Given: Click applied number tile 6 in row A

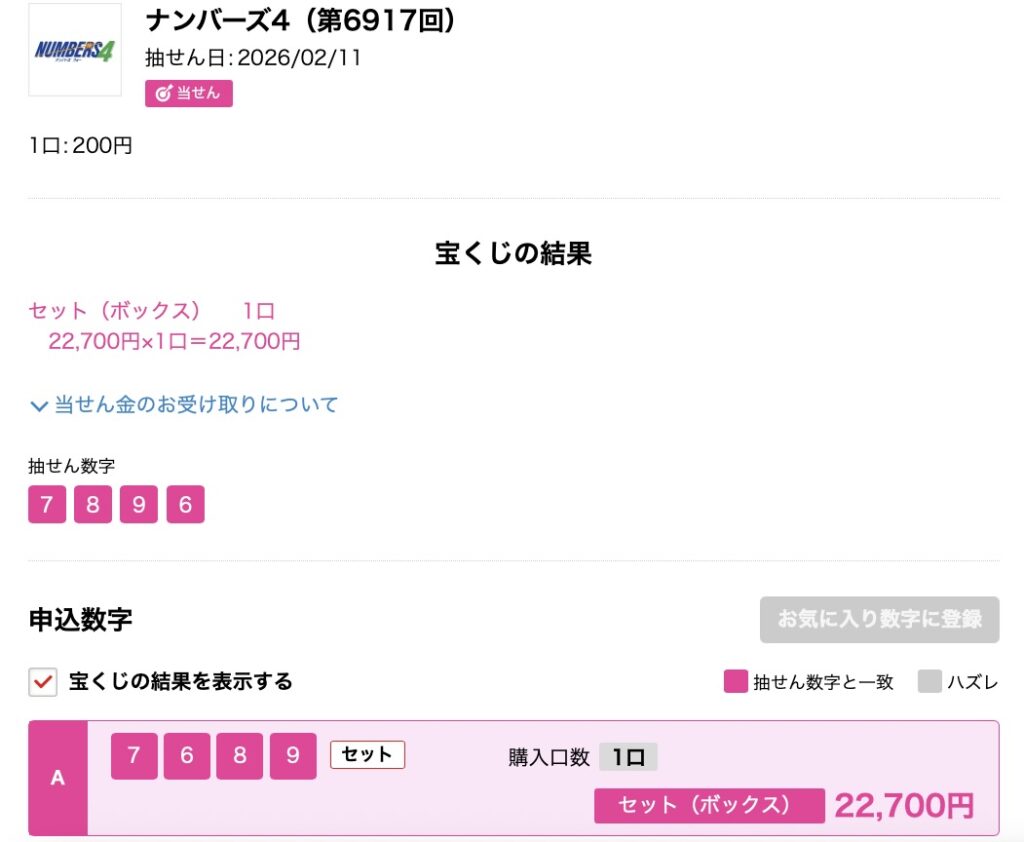Looking at the screenshot, I should tap(187, 756).
